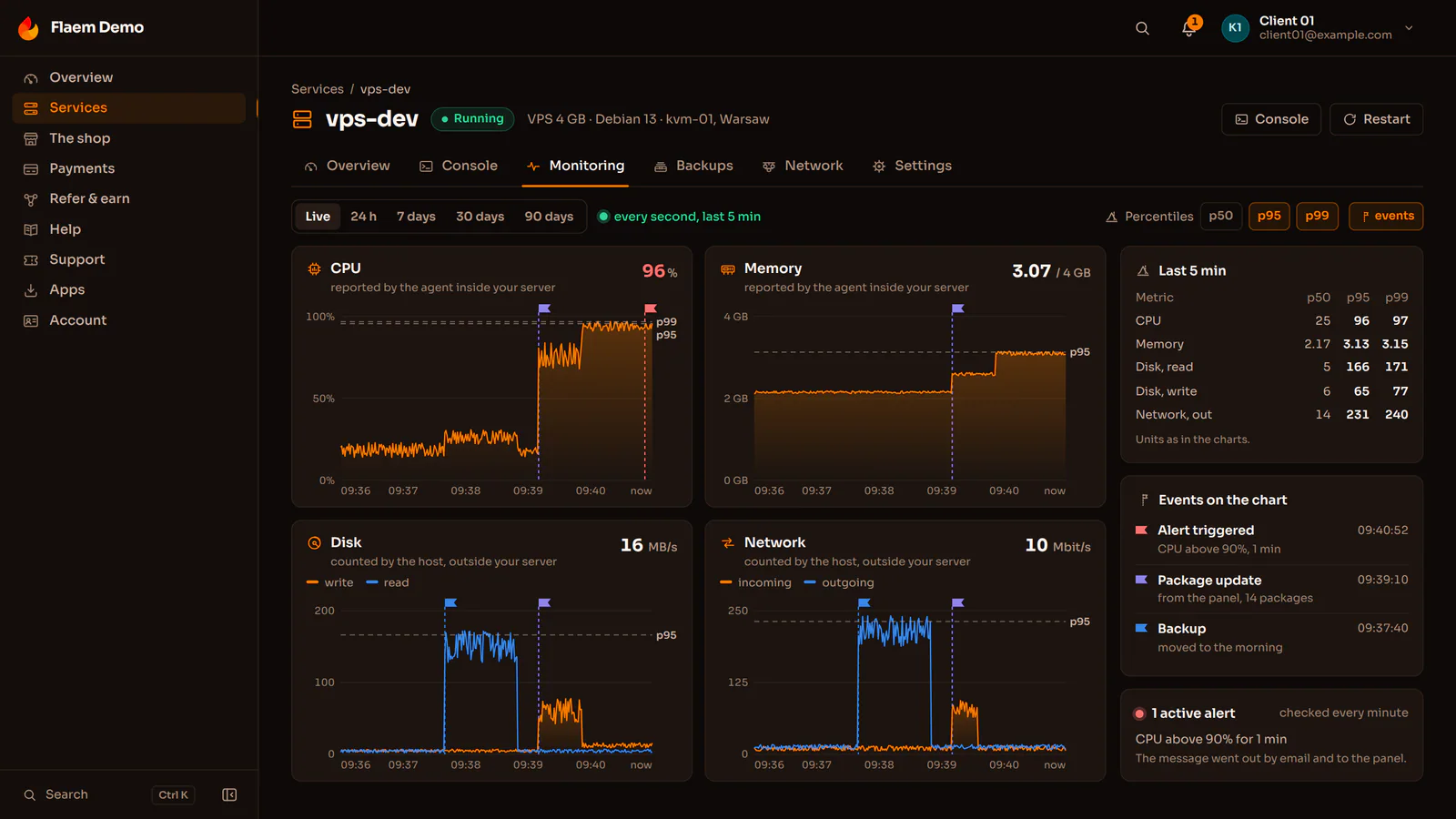Switch to the Console tab
Image resolution: width=1456 pixels, height=819 pixels.
tap(459, 166)
